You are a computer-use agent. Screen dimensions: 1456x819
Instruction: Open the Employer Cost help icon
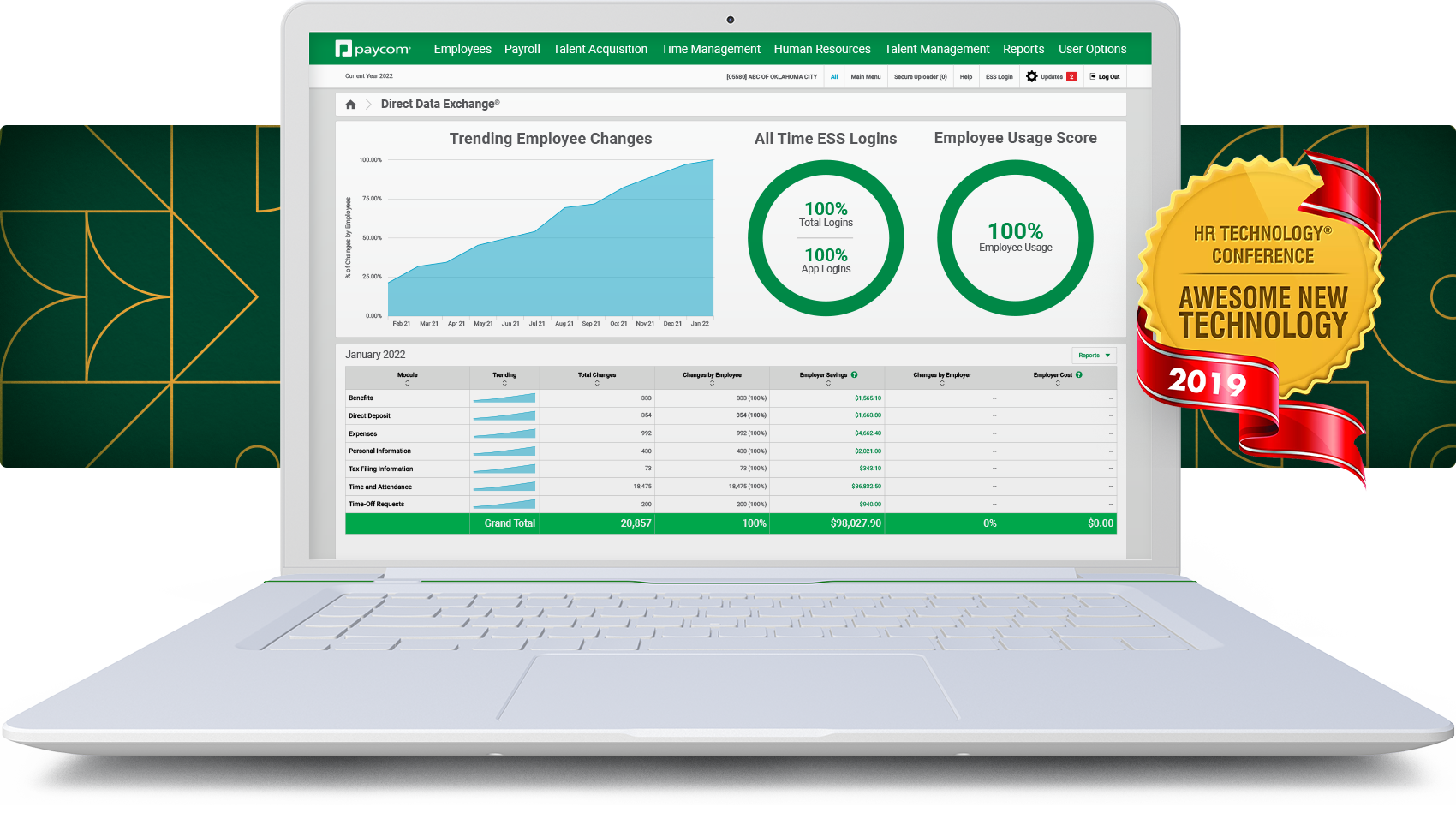click(1078, 374)
